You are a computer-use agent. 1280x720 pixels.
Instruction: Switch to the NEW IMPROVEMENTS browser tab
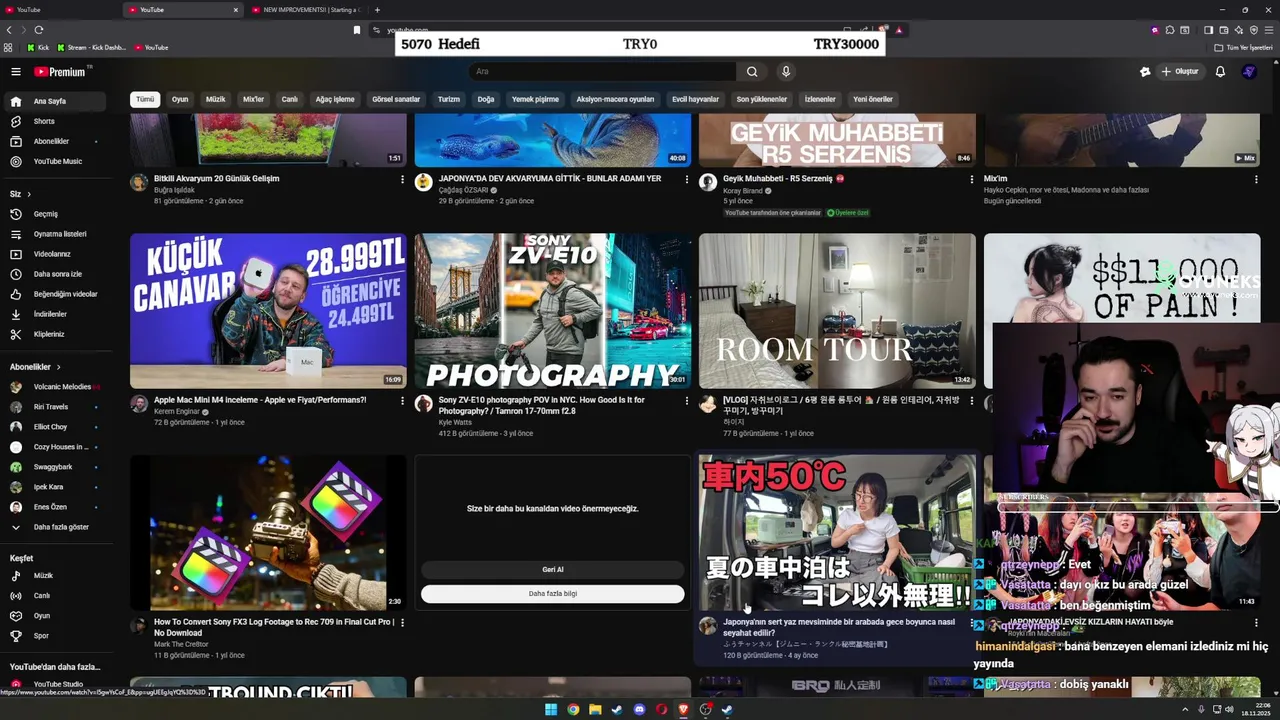tap(307, 10)
